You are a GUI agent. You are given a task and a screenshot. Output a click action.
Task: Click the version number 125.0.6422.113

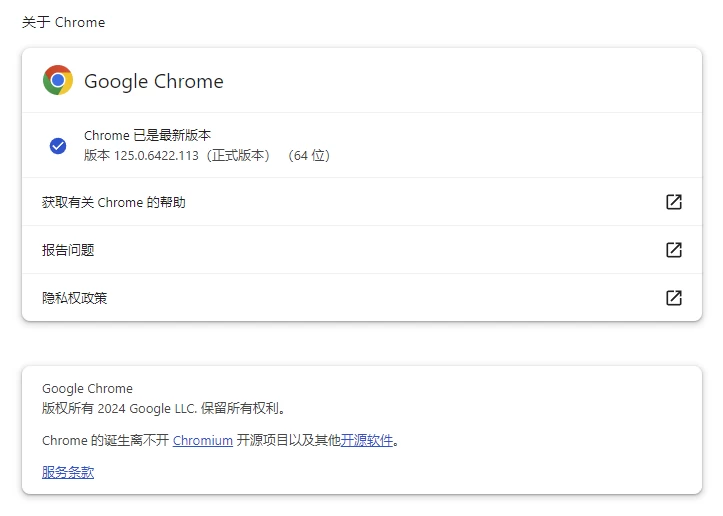click(158, 156)
